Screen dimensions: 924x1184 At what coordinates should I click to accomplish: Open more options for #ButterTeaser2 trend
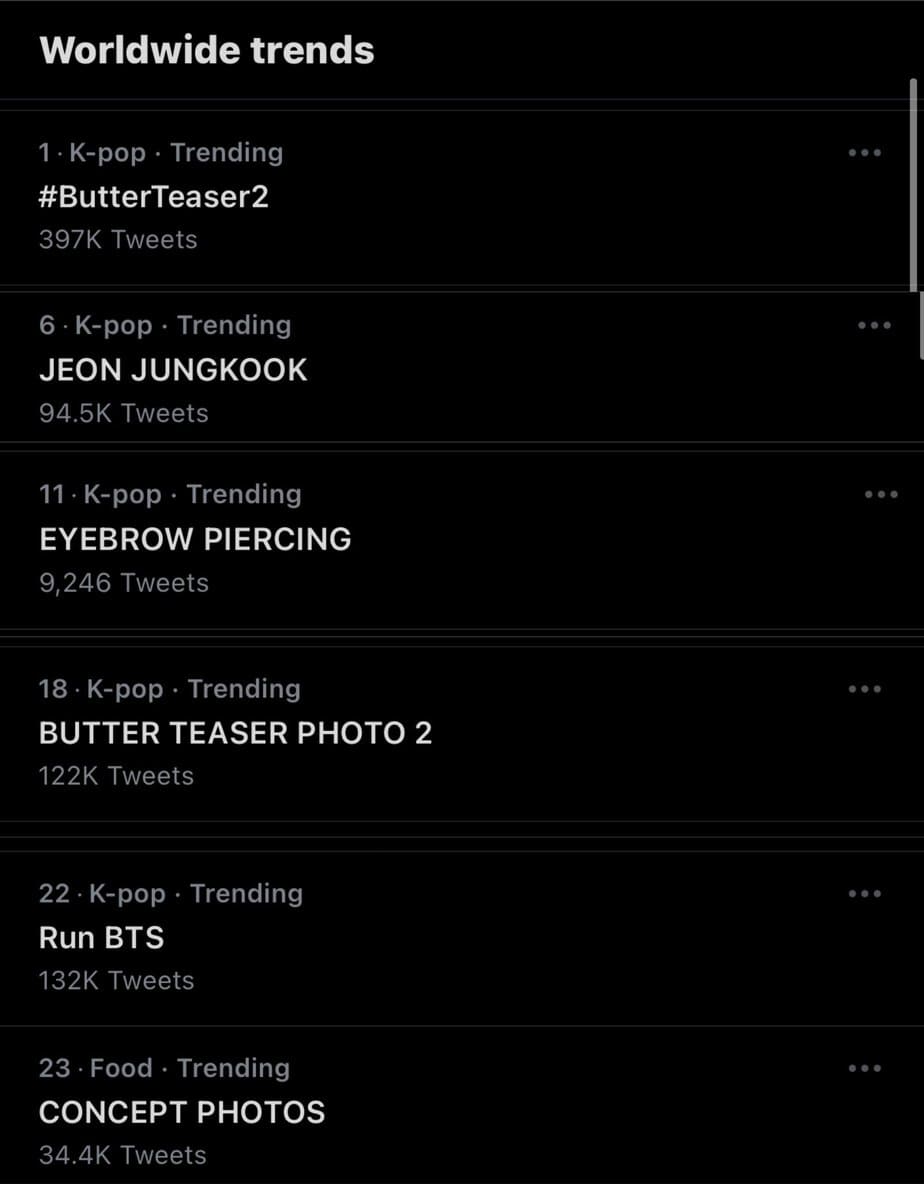click(864, 153)
